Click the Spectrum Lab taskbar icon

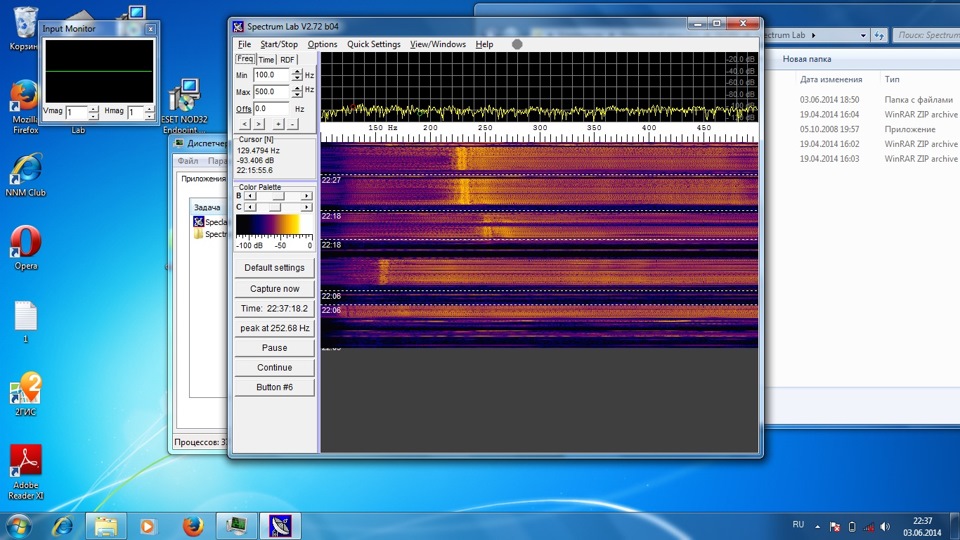280,525
